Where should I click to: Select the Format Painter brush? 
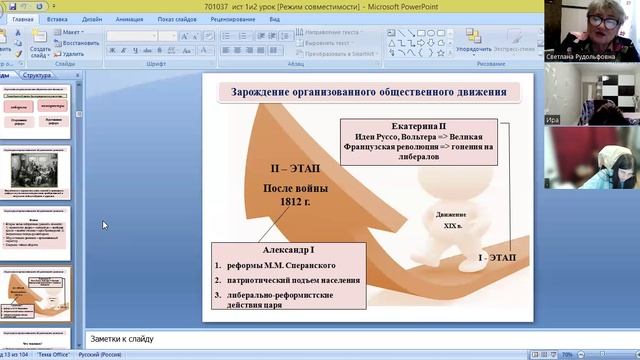tap(18, 53)
